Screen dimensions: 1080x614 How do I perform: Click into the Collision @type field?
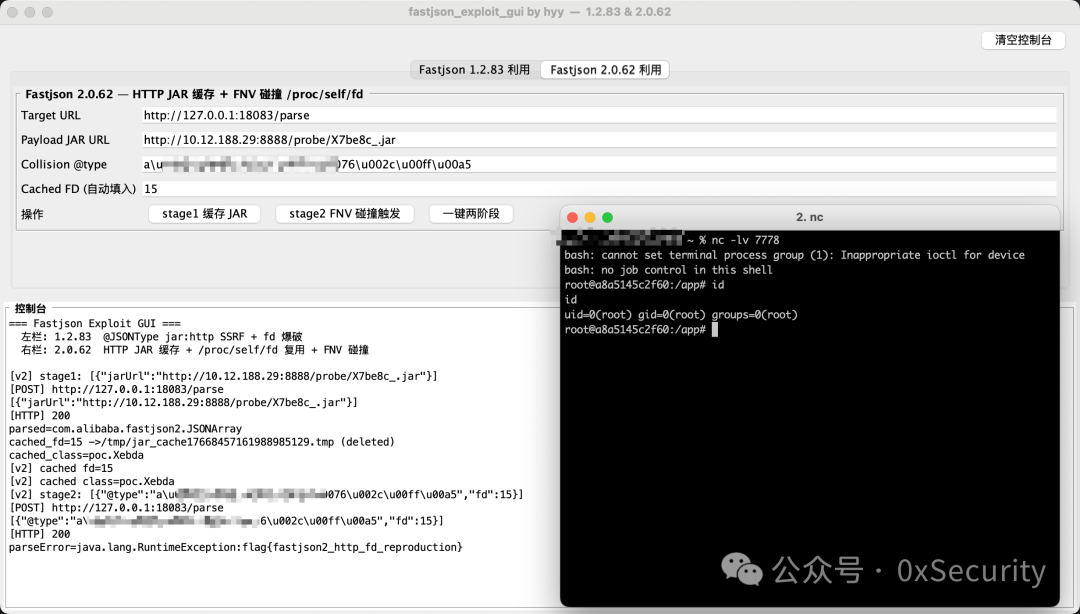599,164
